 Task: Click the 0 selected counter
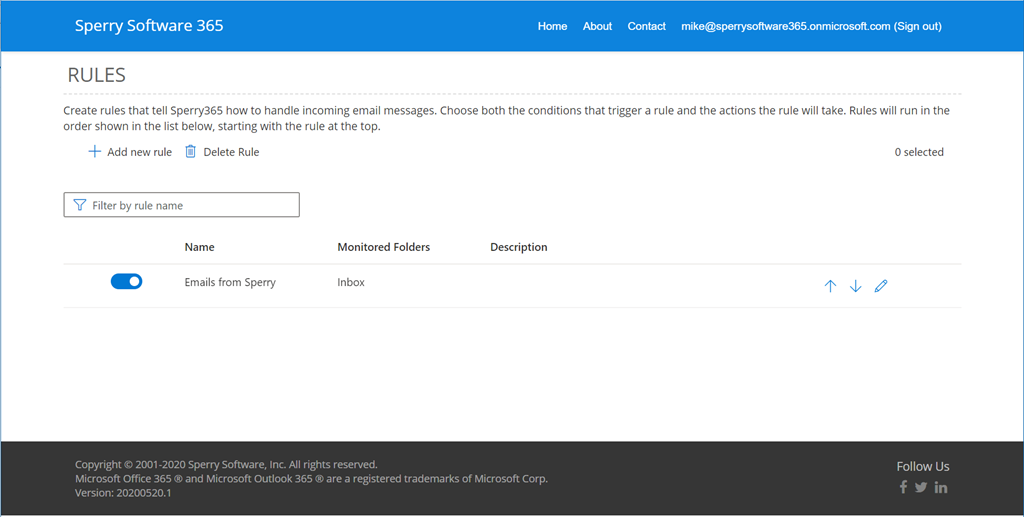919,152
